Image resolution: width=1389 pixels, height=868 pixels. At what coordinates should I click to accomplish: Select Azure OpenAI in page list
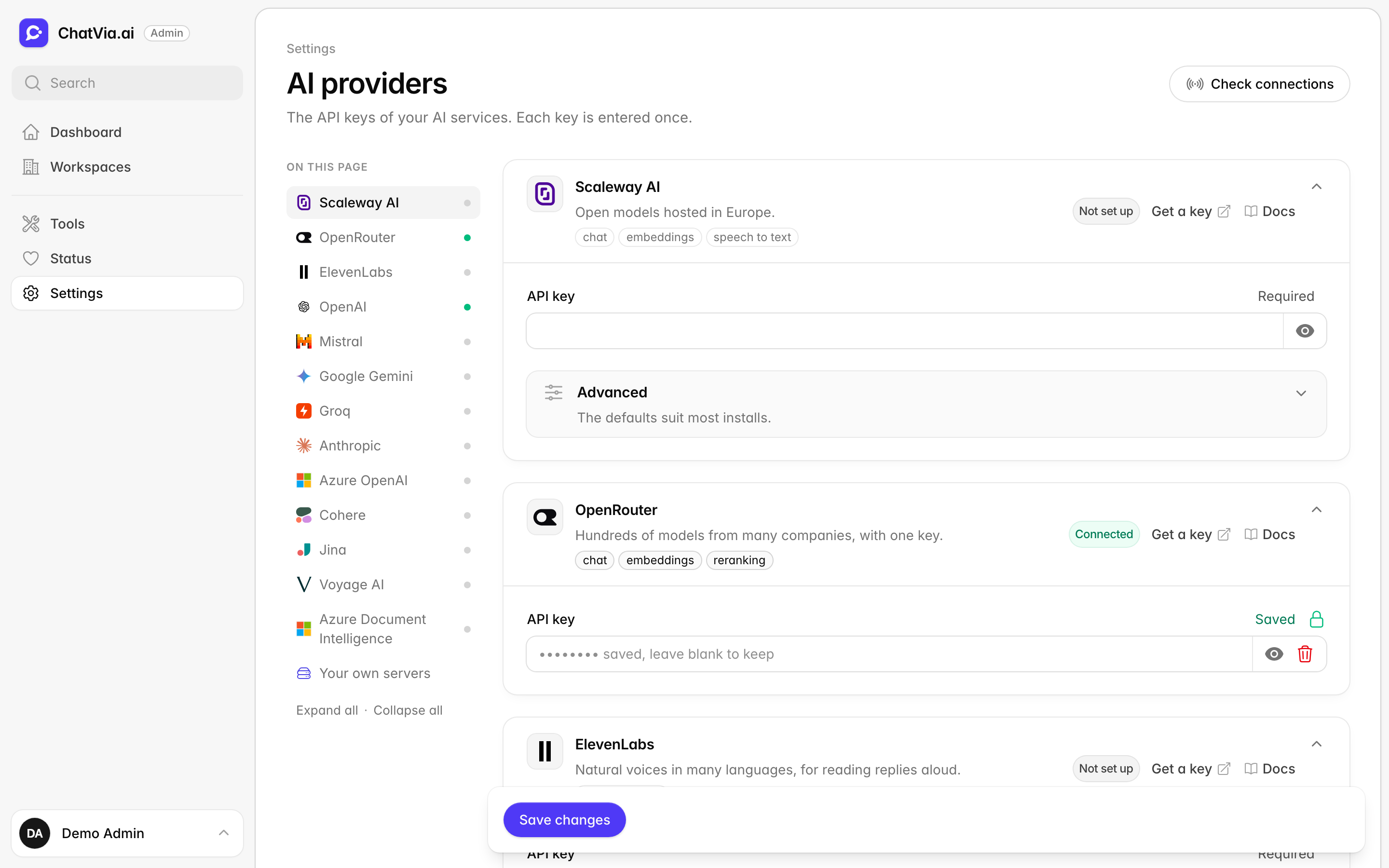pos(383,480)
